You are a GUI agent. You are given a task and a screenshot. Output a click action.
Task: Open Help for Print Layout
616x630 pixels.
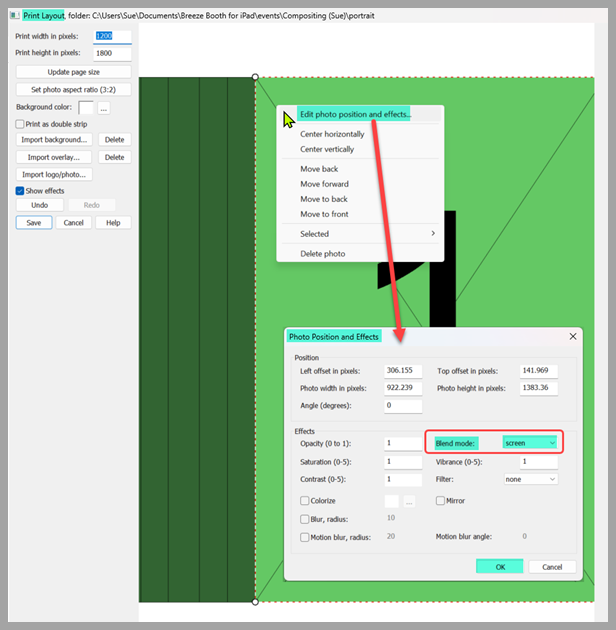[113, 223]
